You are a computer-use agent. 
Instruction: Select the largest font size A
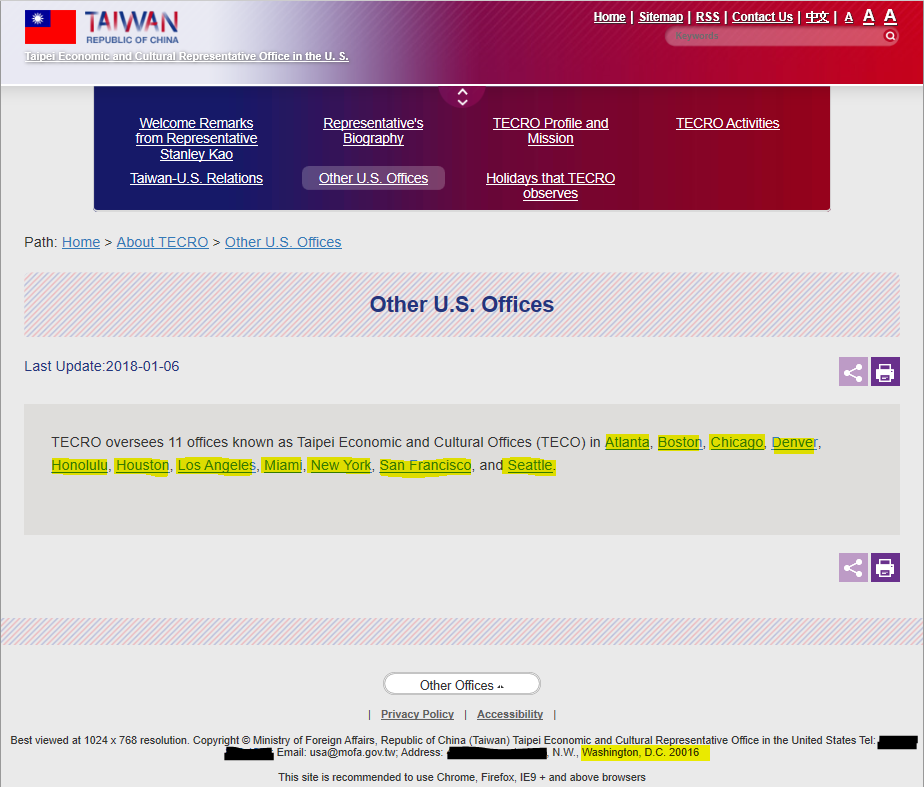(890, 16)
